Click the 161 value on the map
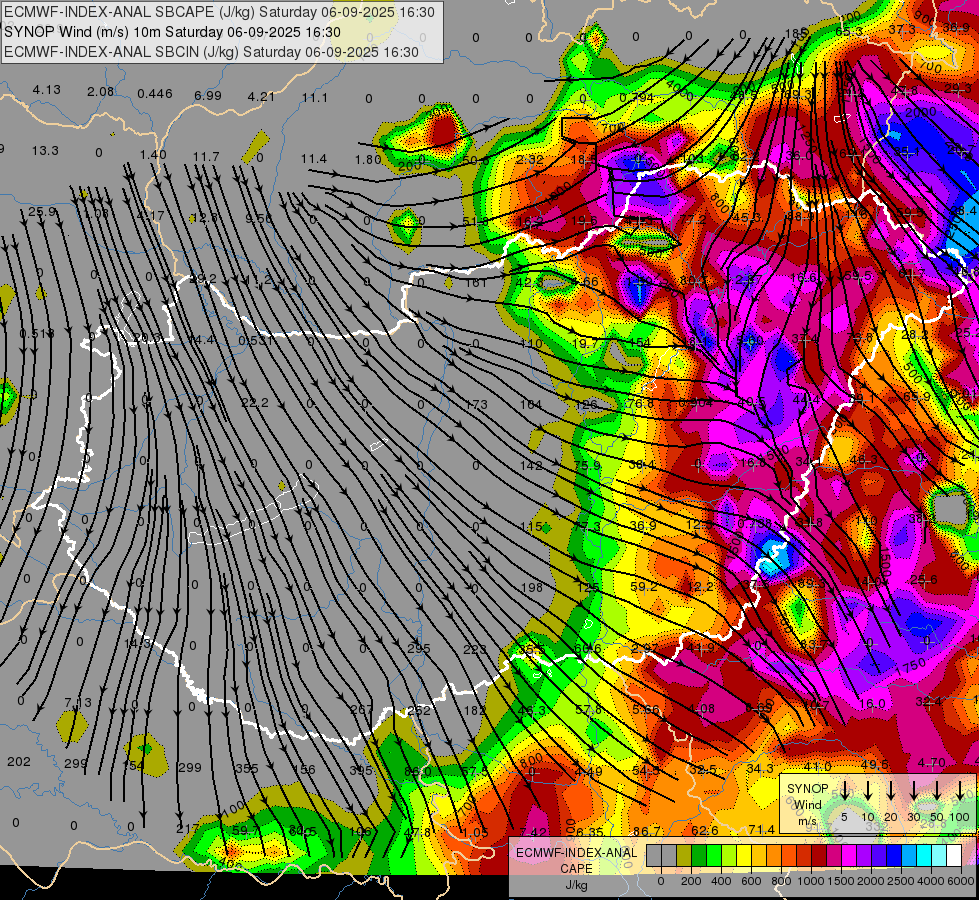Viewport: 979px width, 900px height. pos(476,282)
